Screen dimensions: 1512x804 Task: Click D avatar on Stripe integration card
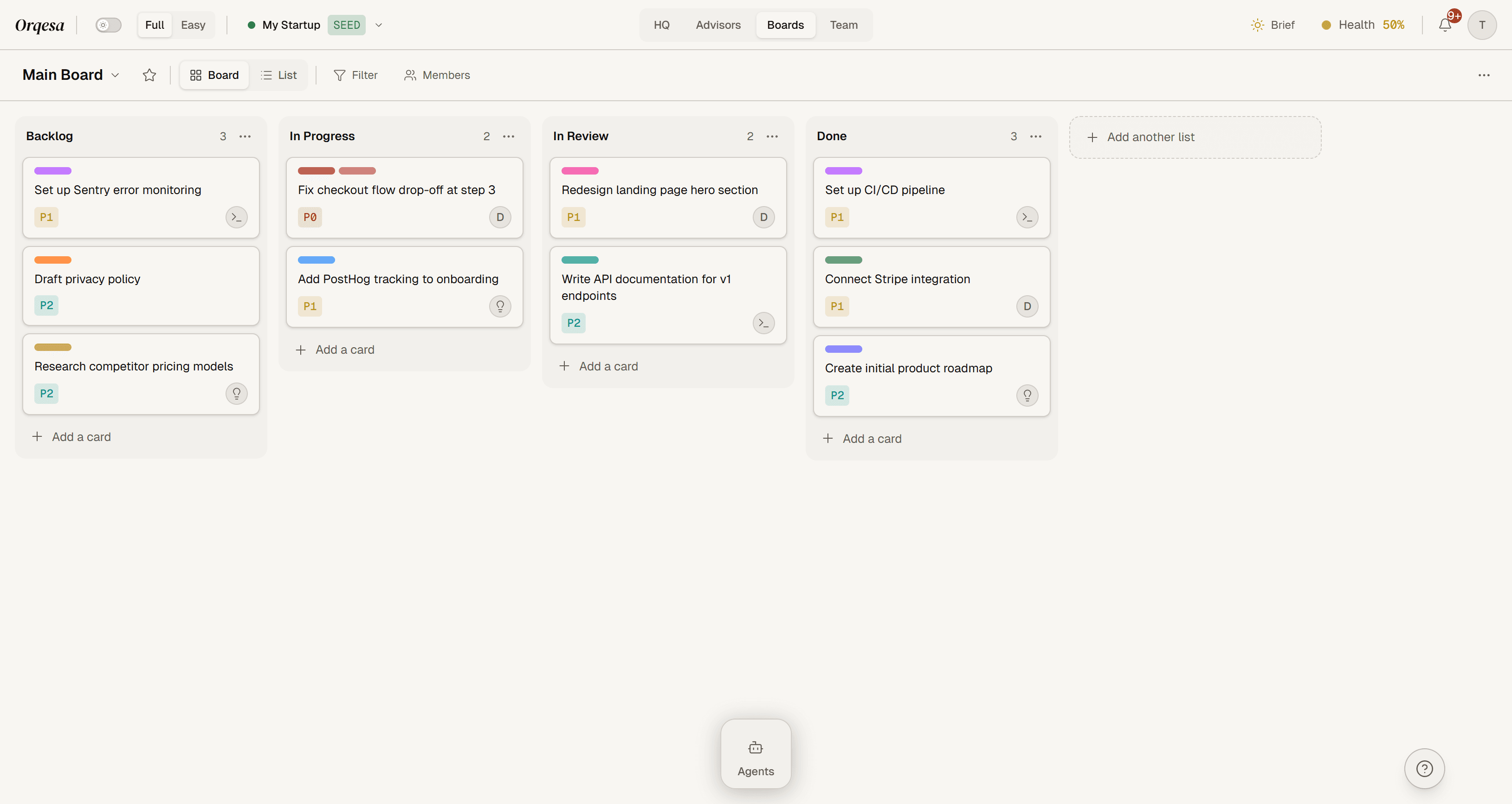(1027, 306)
